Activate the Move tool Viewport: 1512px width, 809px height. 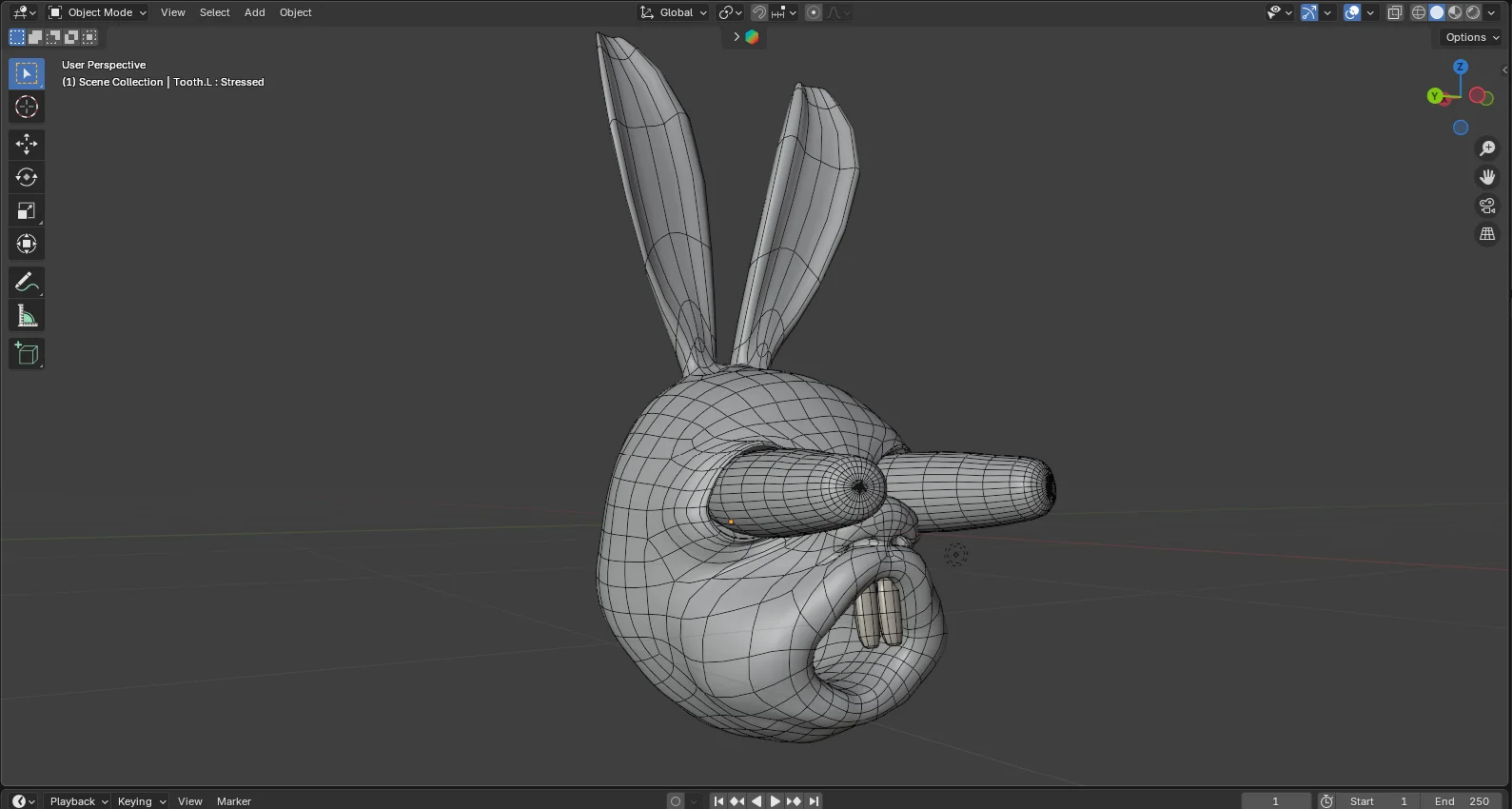pyautogui.click(x=27, y=144)
